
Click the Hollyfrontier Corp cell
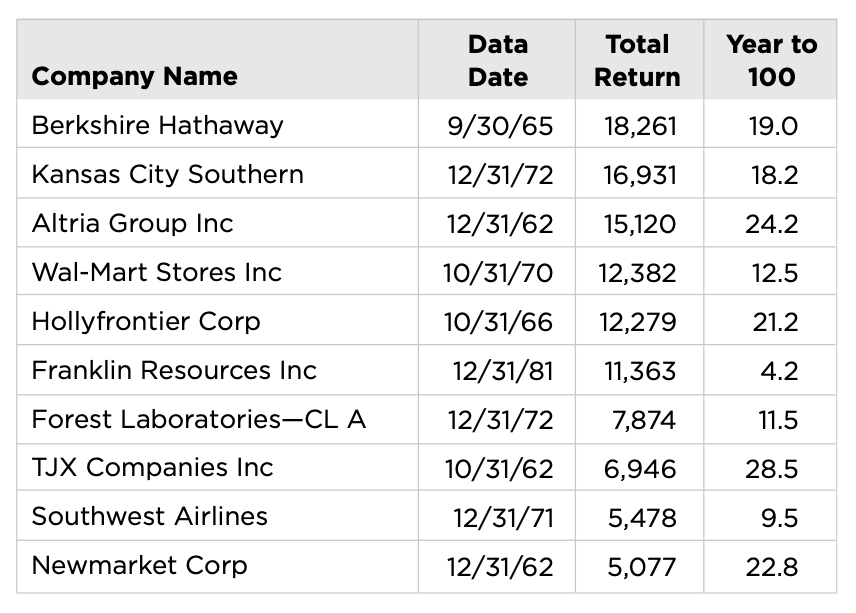pos(146,322)
